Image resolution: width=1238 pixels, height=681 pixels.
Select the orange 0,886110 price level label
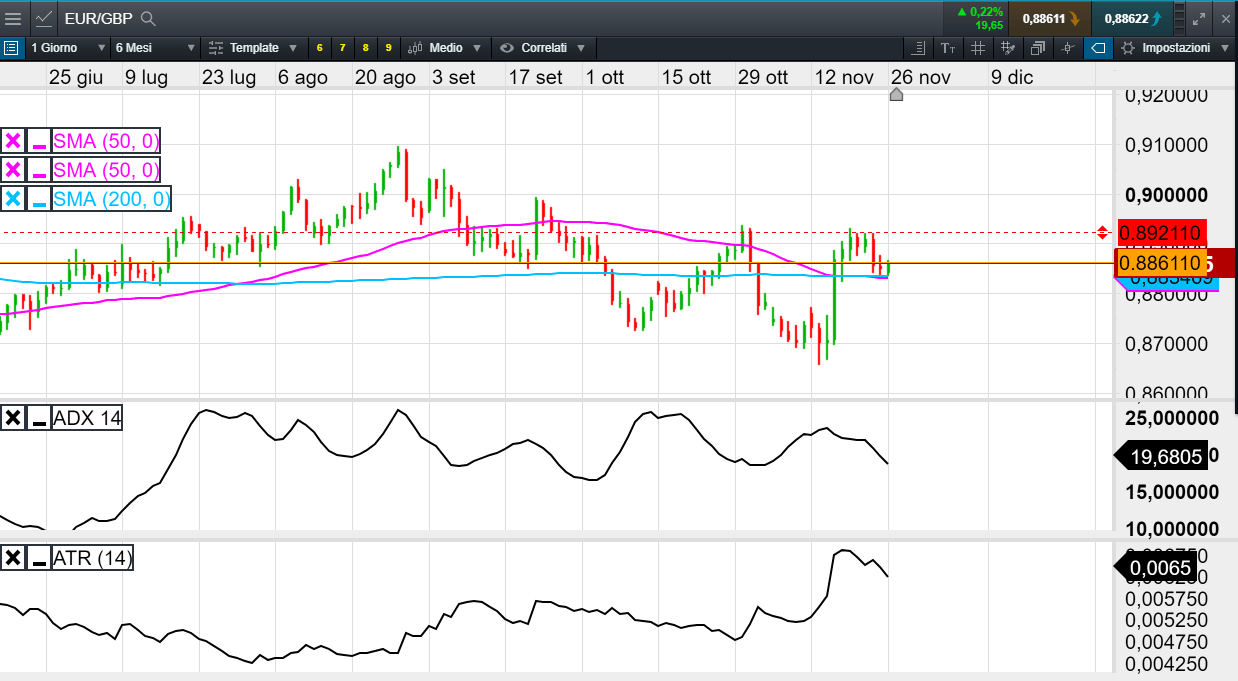[1160, 263]
